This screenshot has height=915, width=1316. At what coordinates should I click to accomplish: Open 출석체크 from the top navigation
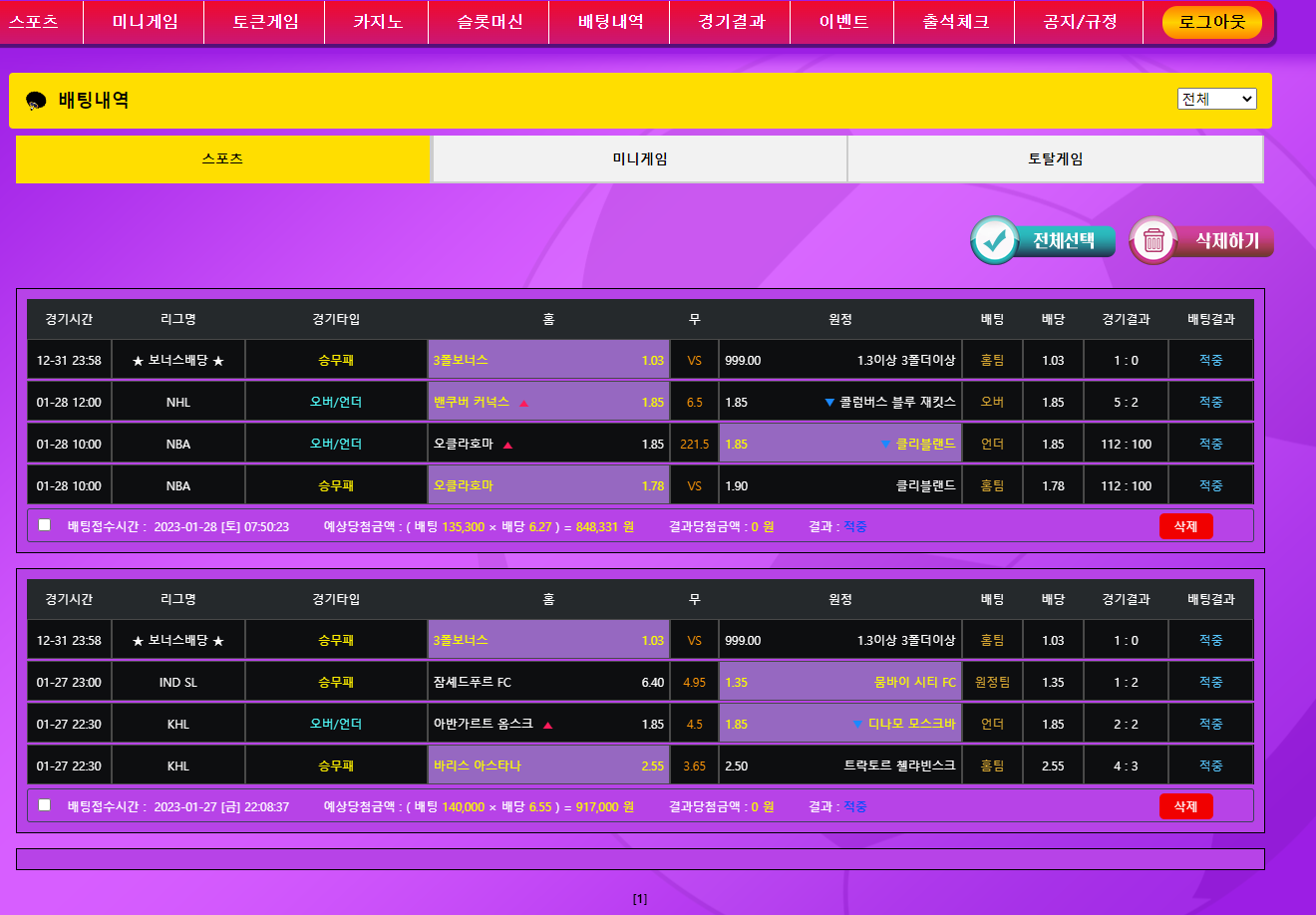[955, 22]
